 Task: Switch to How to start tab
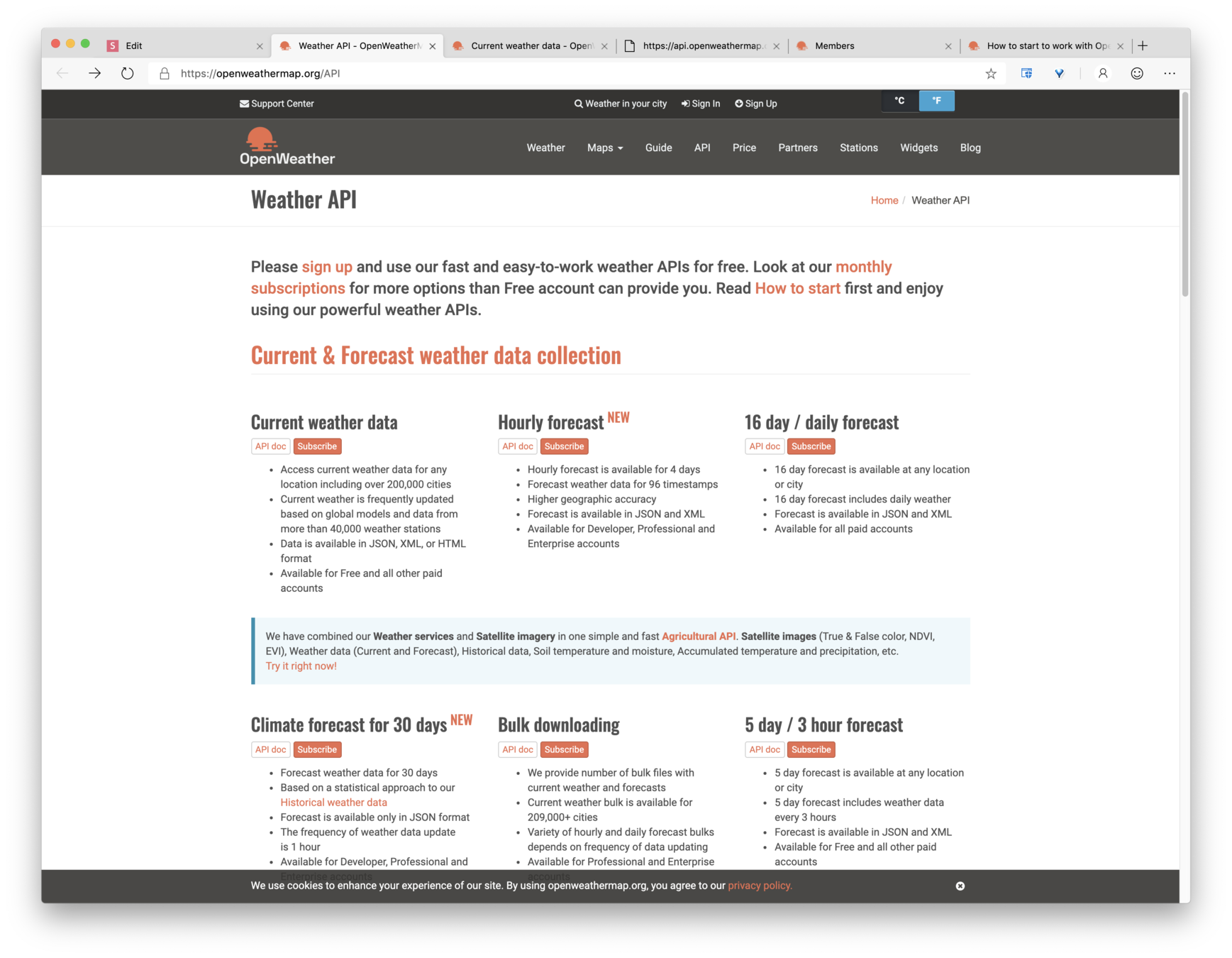1047,45
